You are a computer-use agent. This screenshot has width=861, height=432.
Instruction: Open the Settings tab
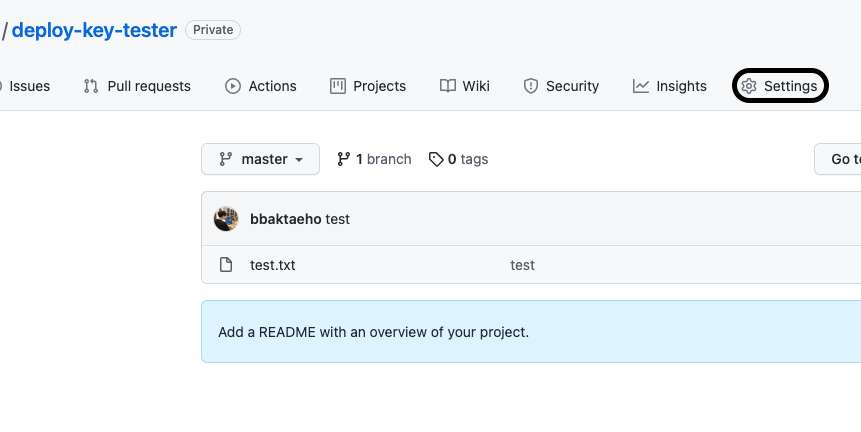click(x=790, y=86)
